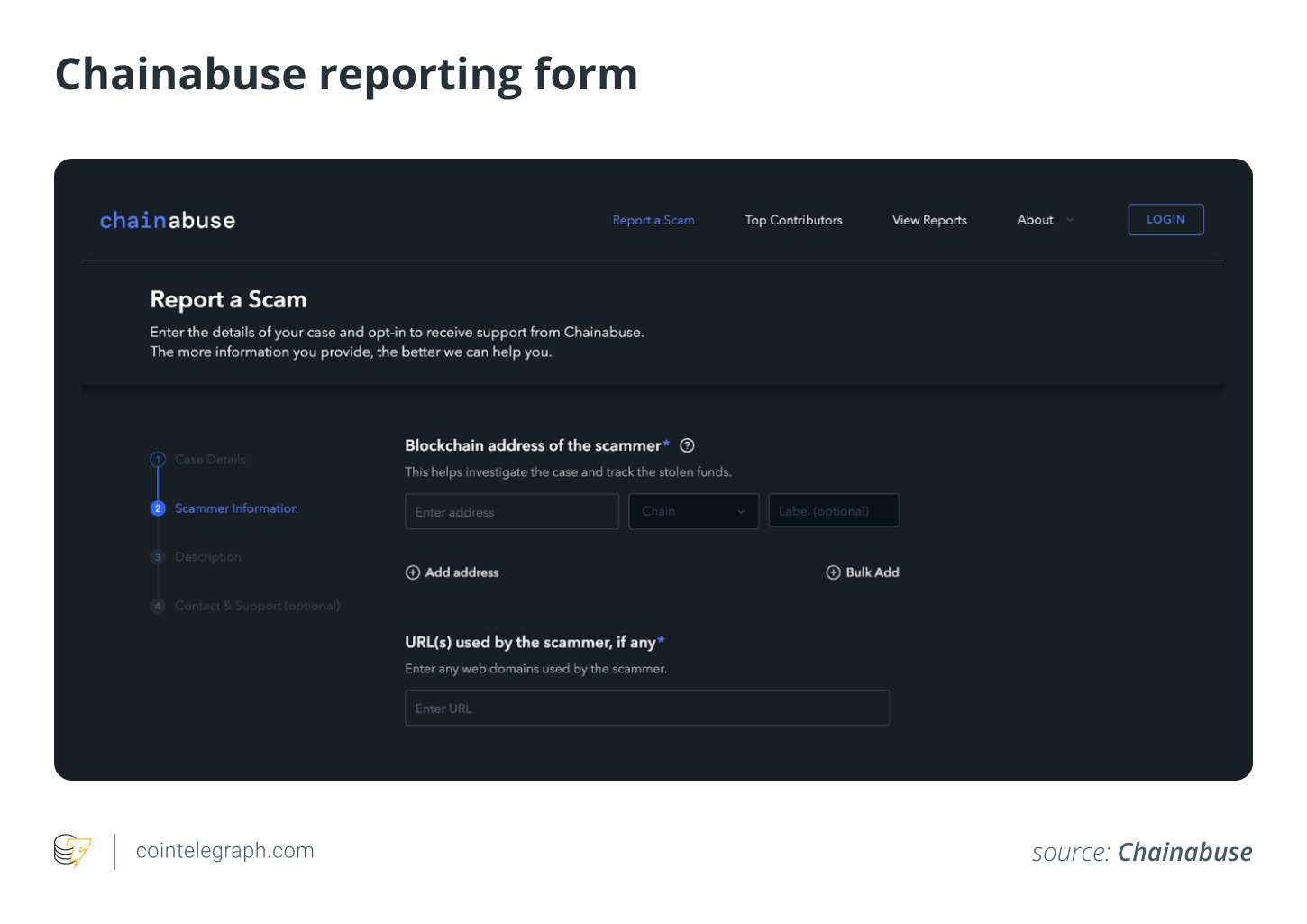Click into the Label (optional) field
Screen dimensions: 1307x924
point(833,511)
